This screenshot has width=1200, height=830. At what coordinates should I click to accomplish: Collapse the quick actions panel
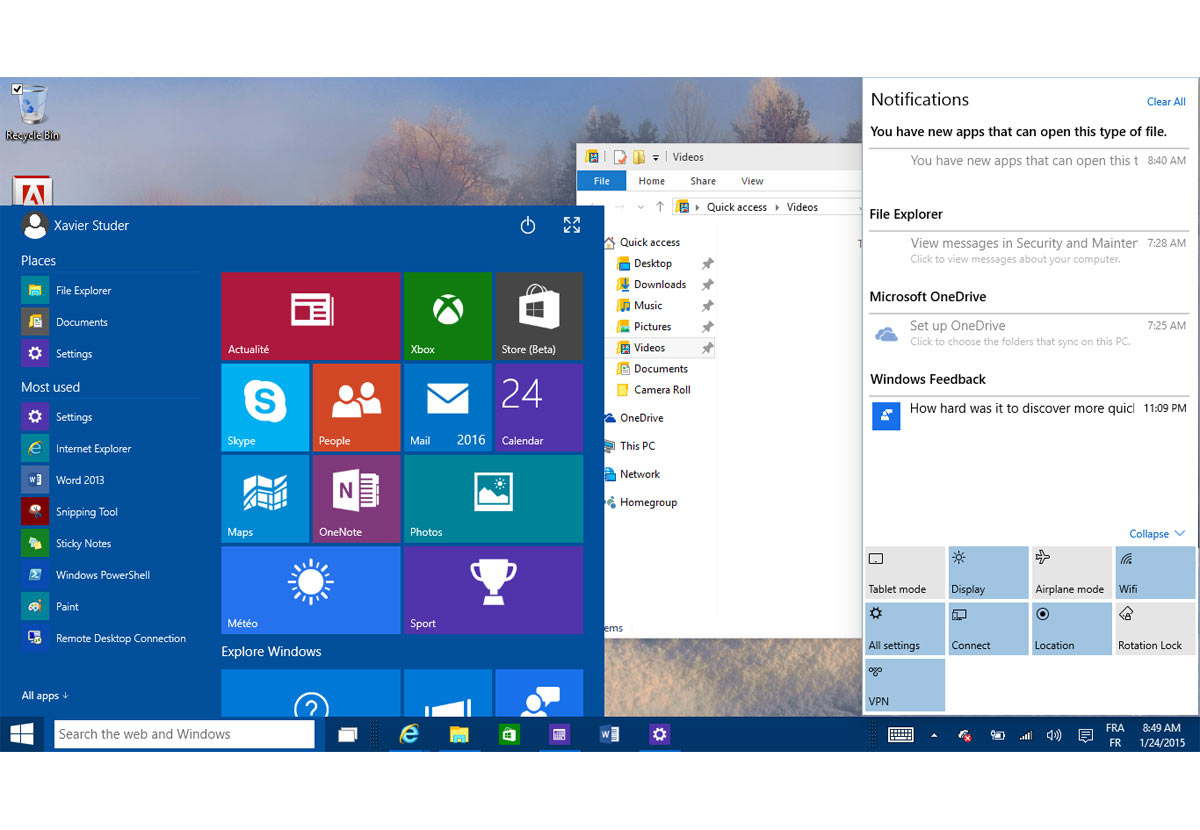point(1157,534)
